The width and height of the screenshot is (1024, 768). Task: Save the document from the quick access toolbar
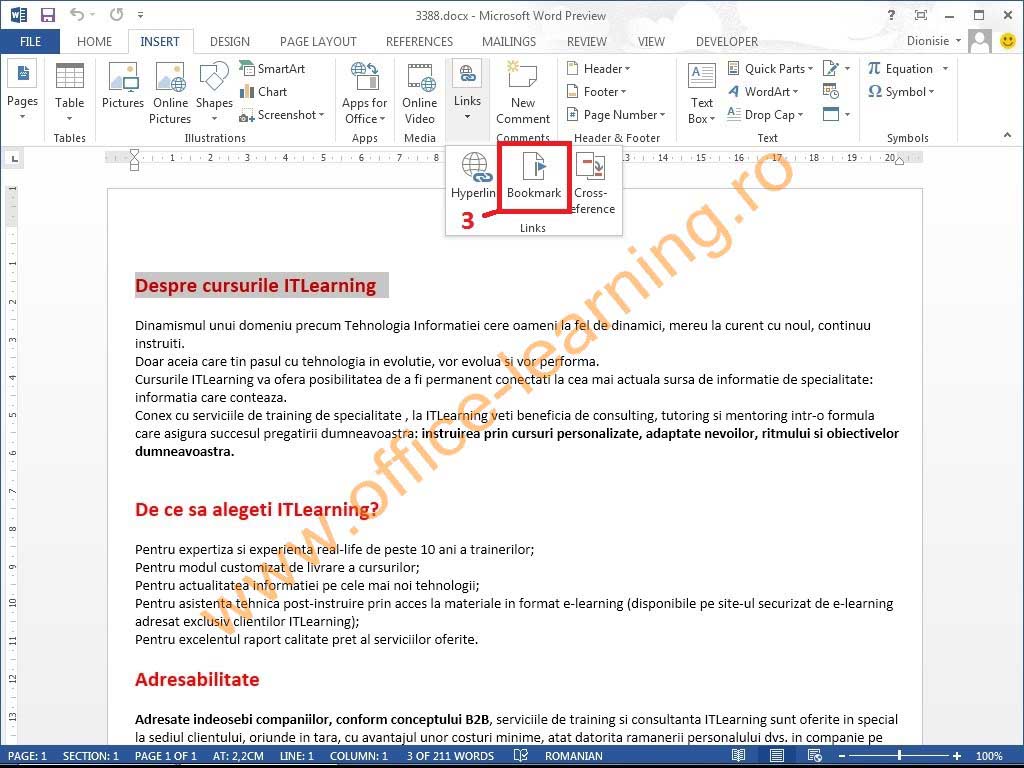click(48, 15)
